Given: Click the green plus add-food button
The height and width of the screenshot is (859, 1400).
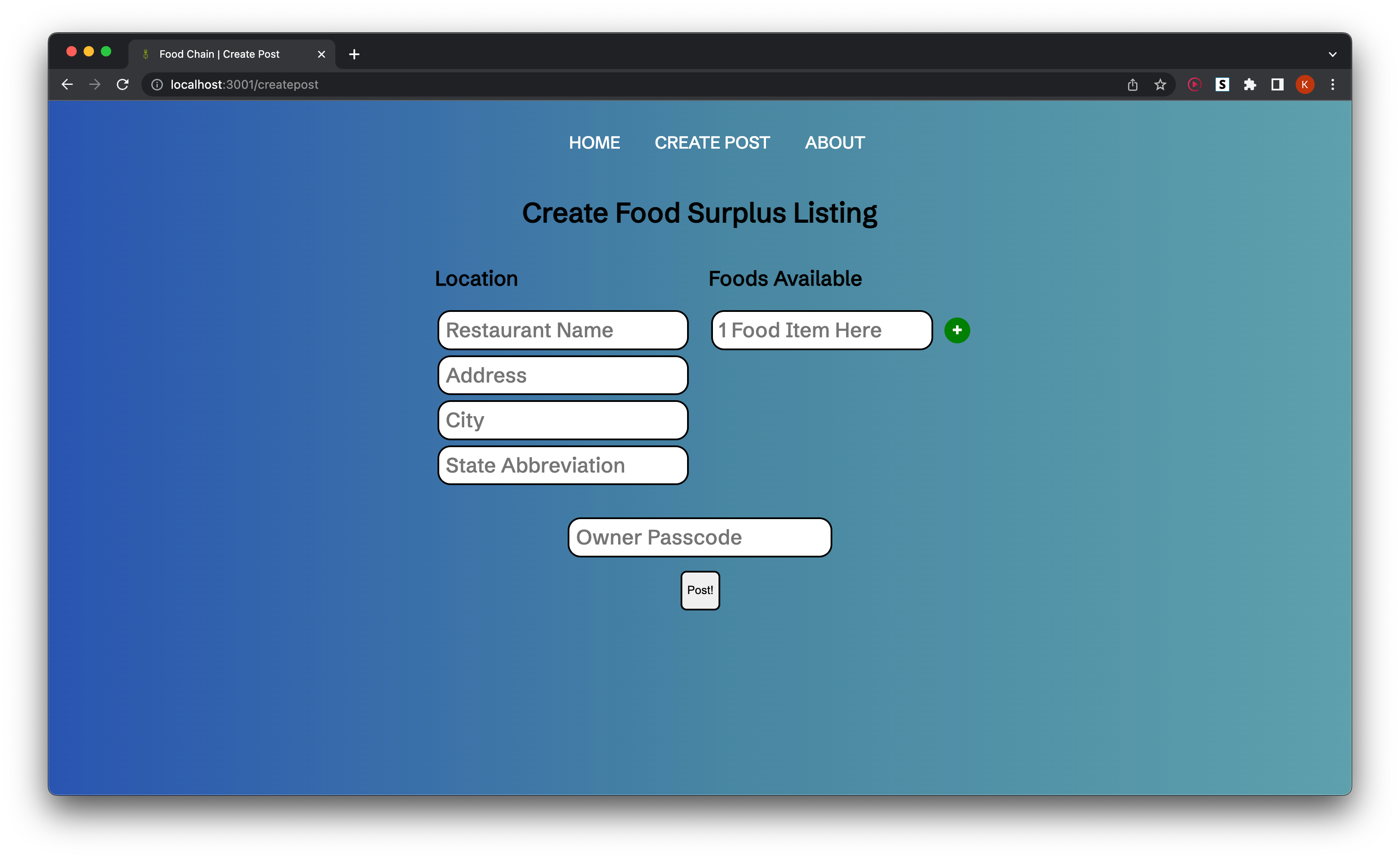Looking at the screenshot, I should (x=956, y=330).
